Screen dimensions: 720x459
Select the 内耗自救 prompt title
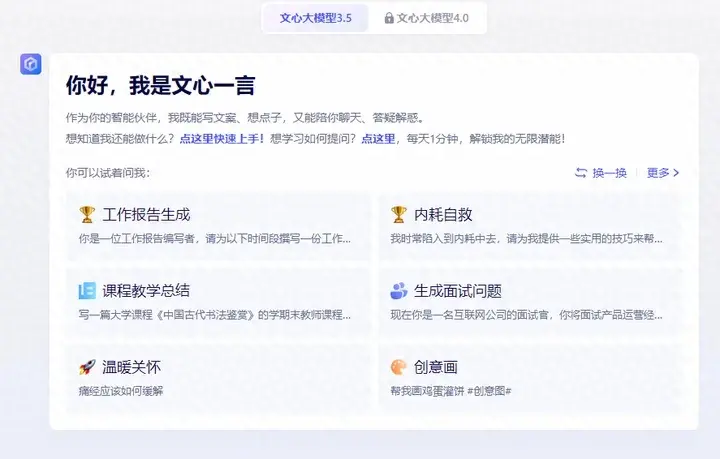point(443,214)
